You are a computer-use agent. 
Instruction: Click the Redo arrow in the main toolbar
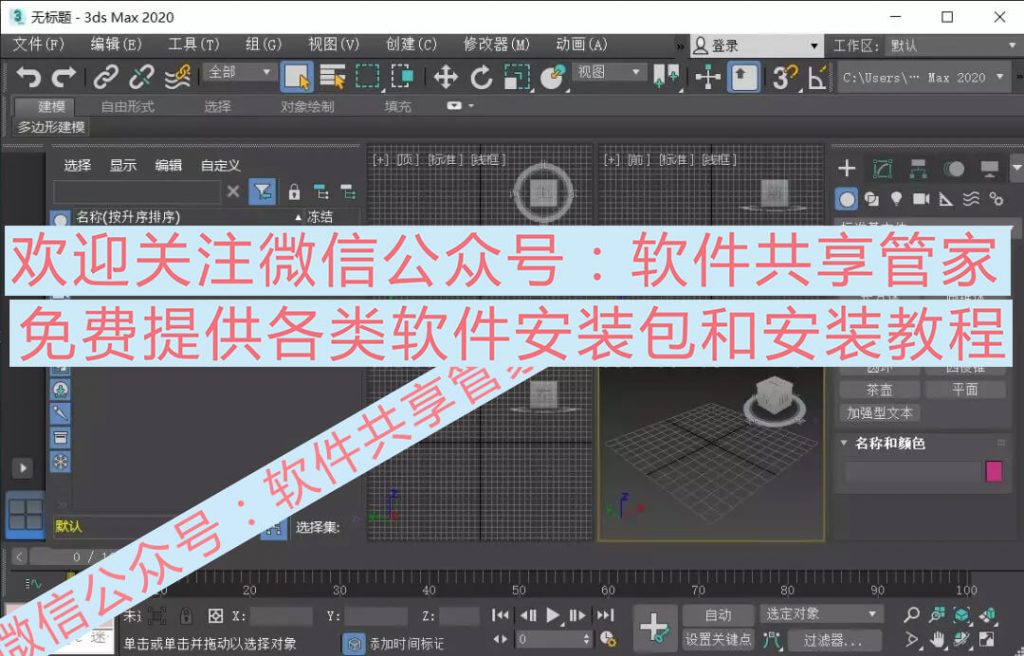[63, 77]
